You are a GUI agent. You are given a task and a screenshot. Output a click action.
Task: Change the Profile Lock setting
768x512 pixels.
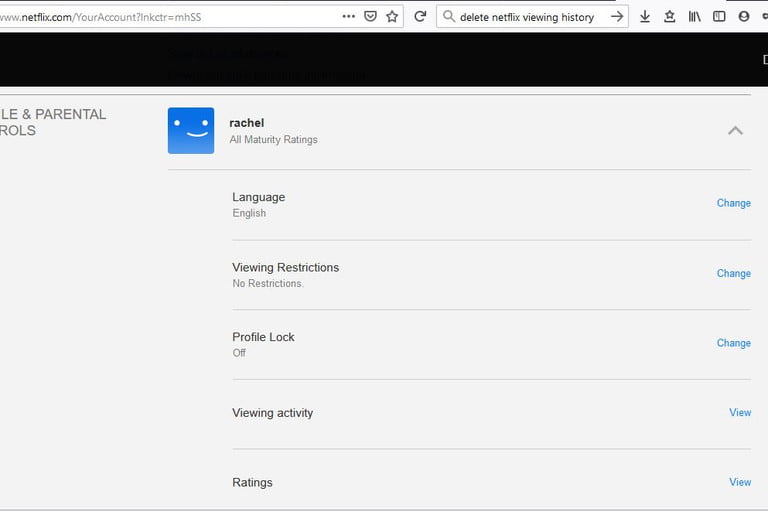click(x=734, y=343)
